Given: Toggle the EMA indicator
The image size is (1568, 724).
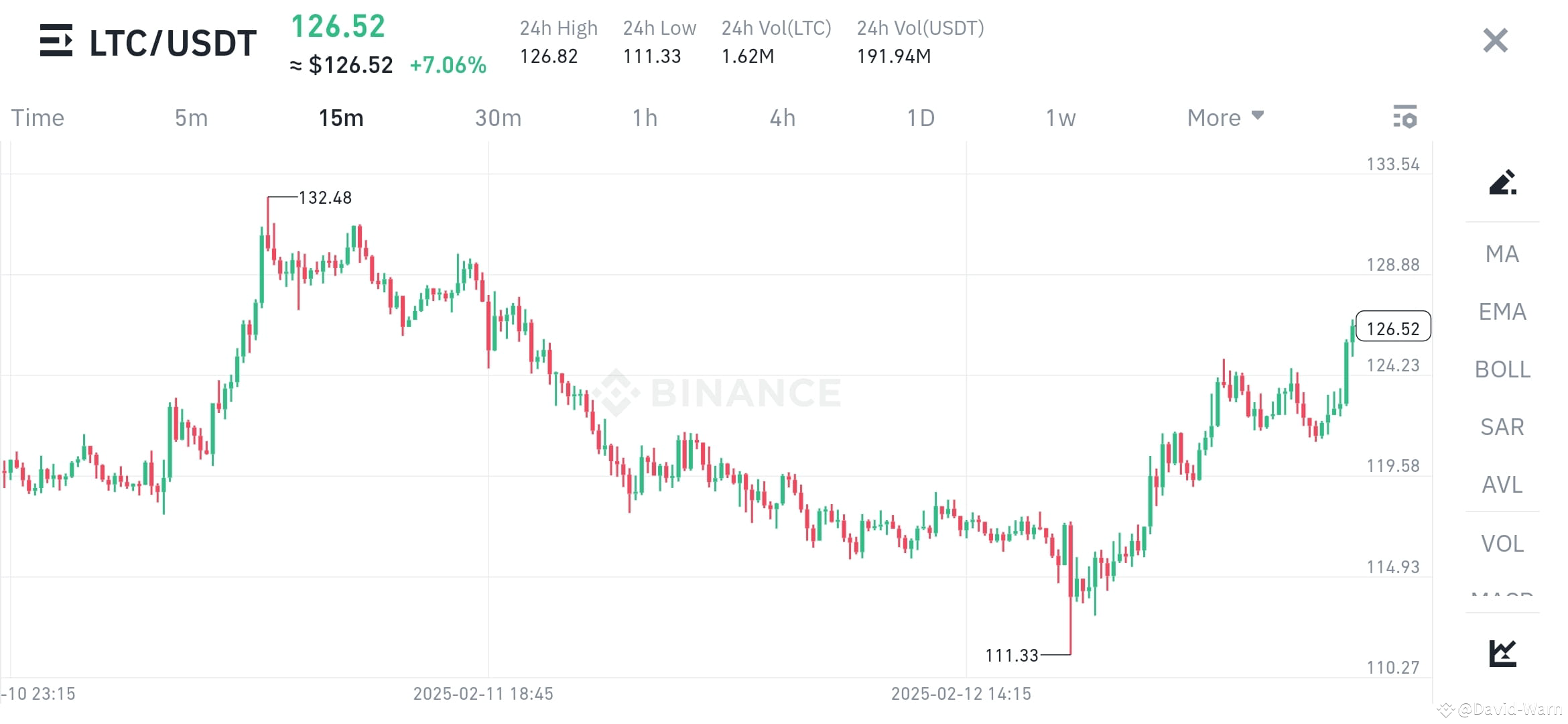Looking at the screenshot, I should coord(1501,312).
